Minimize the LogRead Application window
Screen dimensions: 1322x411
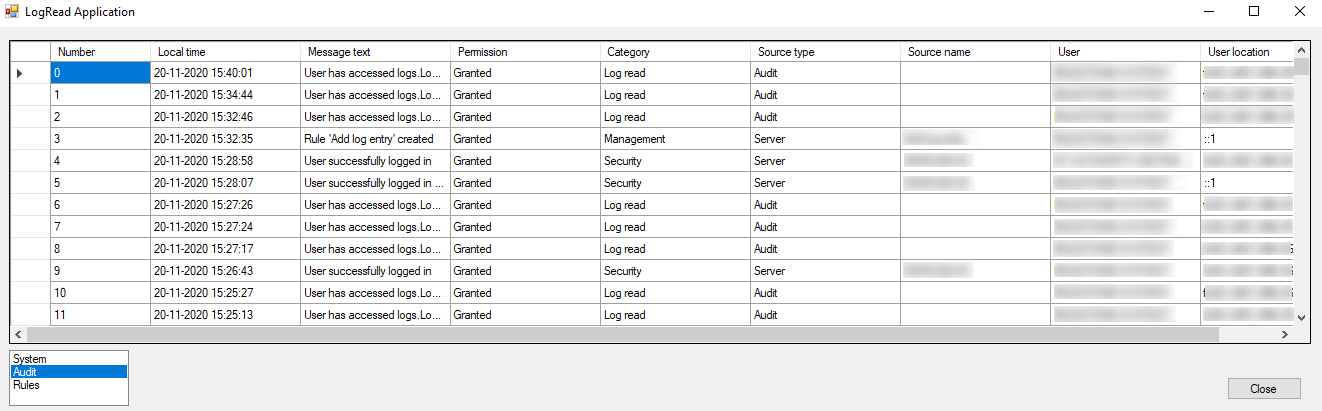1209,12
